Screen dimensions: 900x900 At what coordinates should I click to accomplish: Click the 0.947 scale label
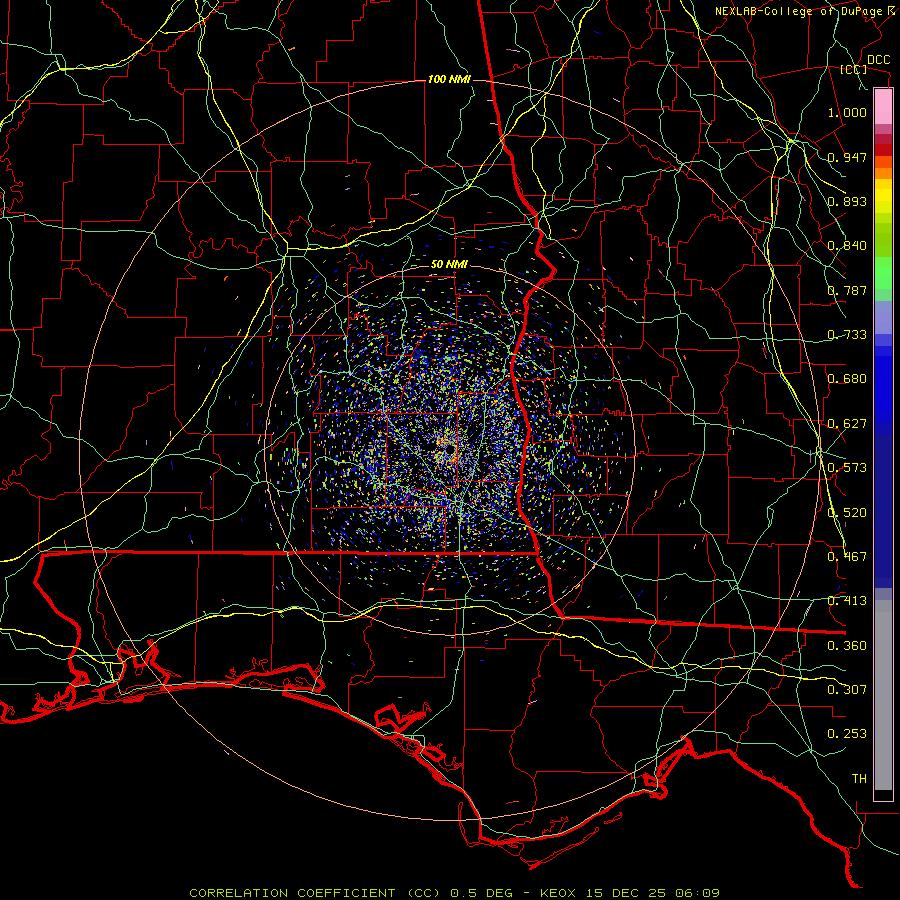tap(847, 157)
